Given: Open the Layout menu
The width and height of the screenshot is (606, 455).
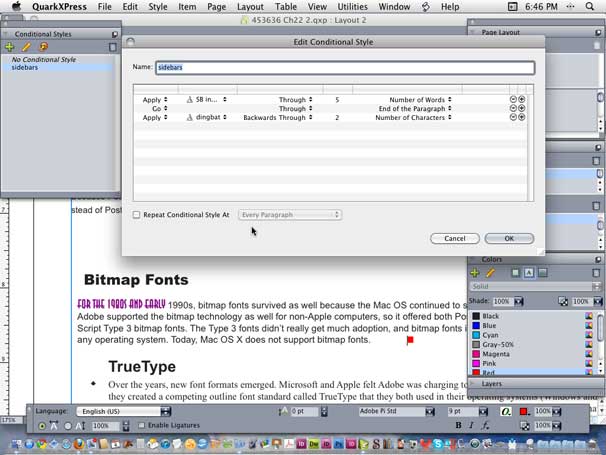Looking at the screenshot, I should pos(250,7).
